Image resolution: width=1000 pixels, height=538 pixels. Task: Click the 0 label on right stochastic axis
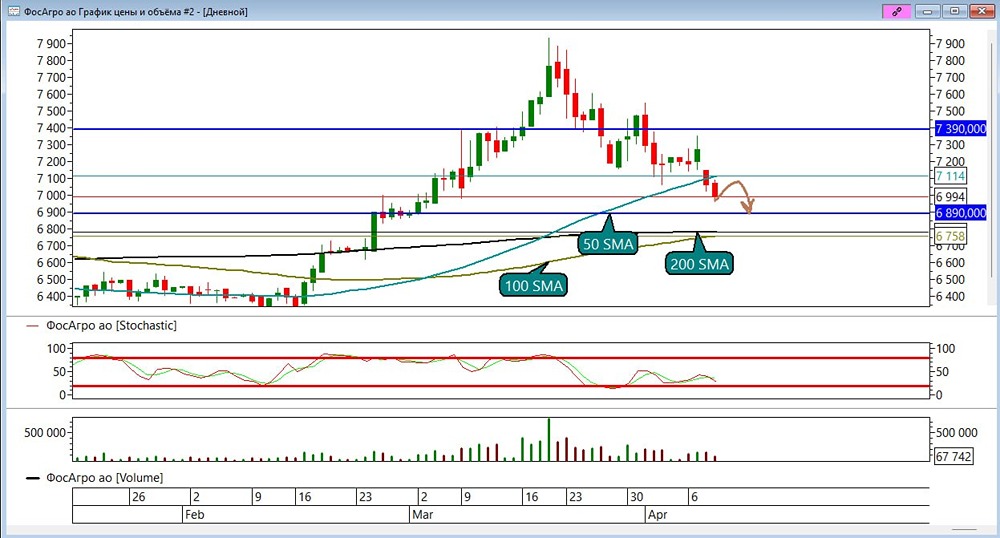940,395
